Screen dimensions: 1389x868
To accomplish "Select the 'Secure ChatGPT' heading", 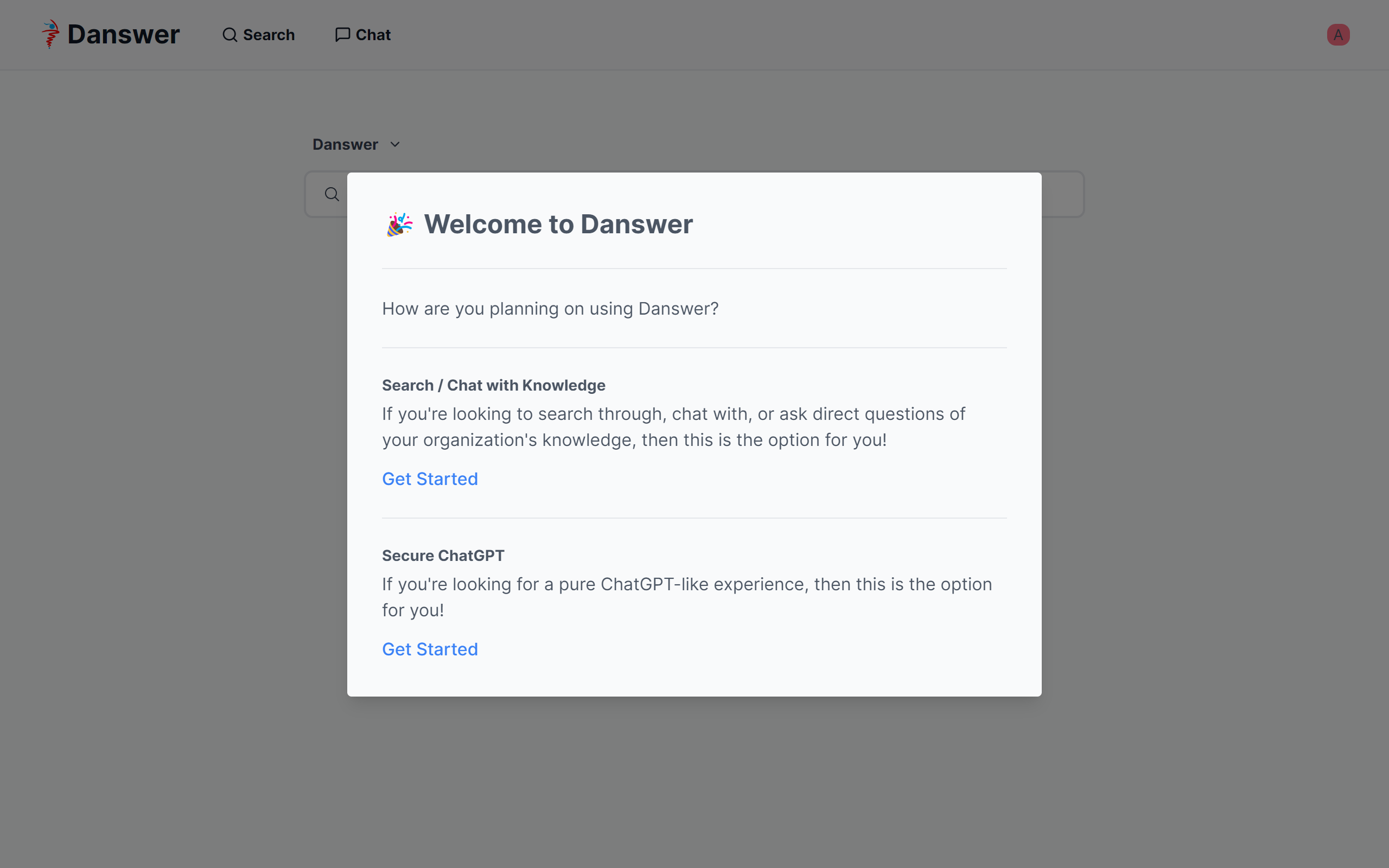I will pyautogui.click(x=443, y=556).
